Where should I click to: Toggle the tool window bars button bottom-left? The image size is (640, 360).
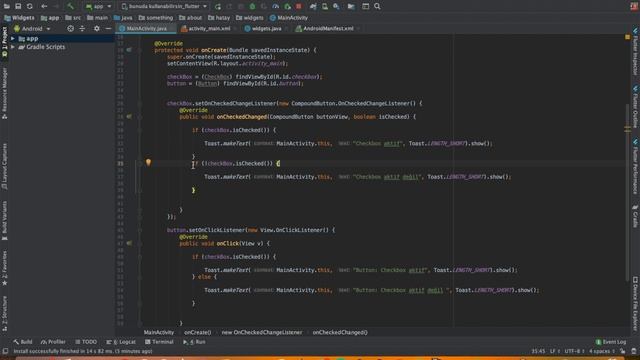click(5, 351)
